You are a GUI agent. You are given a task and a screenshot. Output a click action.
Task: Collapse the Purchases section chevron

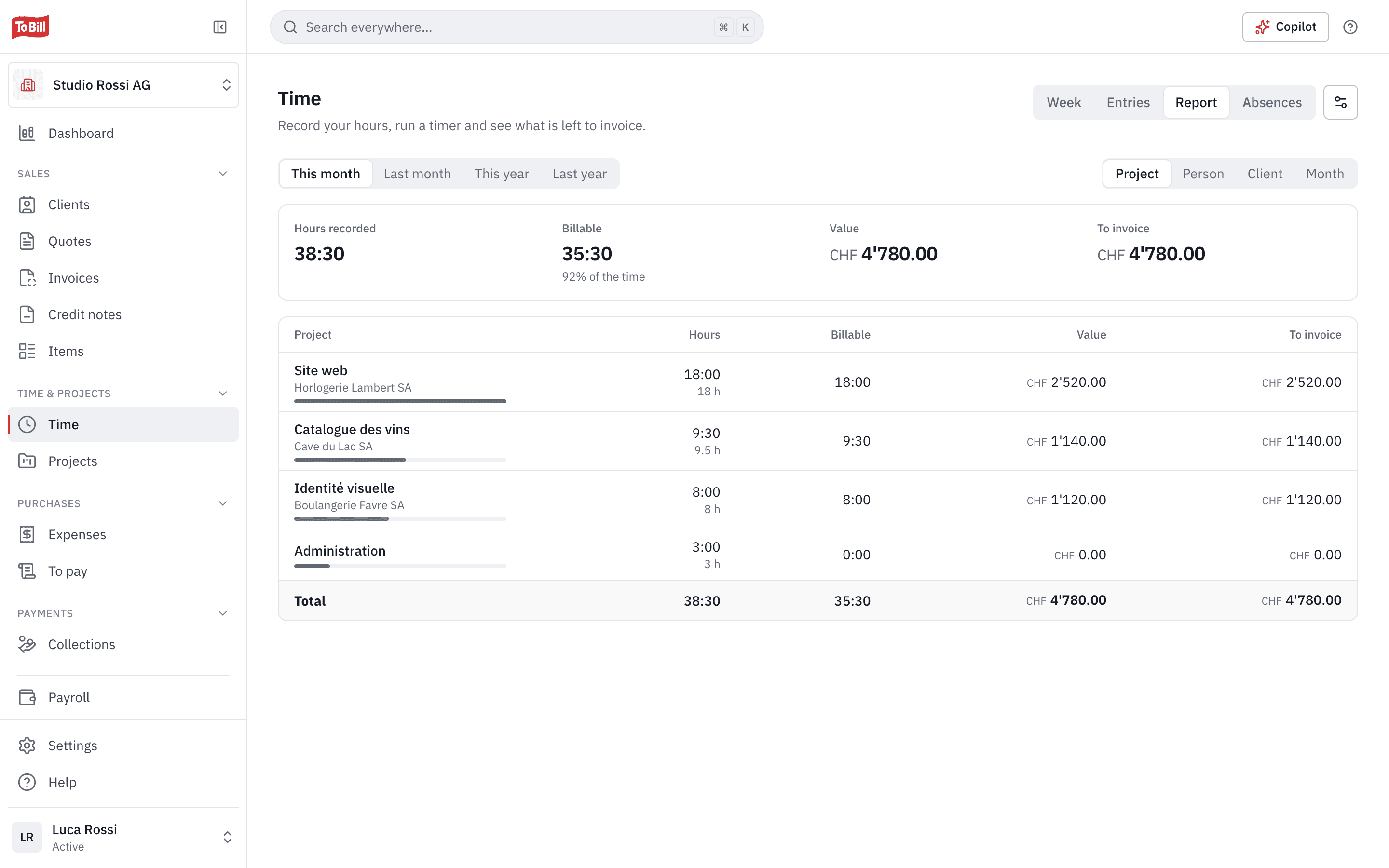pyautogui.click(x=223, y=503)
